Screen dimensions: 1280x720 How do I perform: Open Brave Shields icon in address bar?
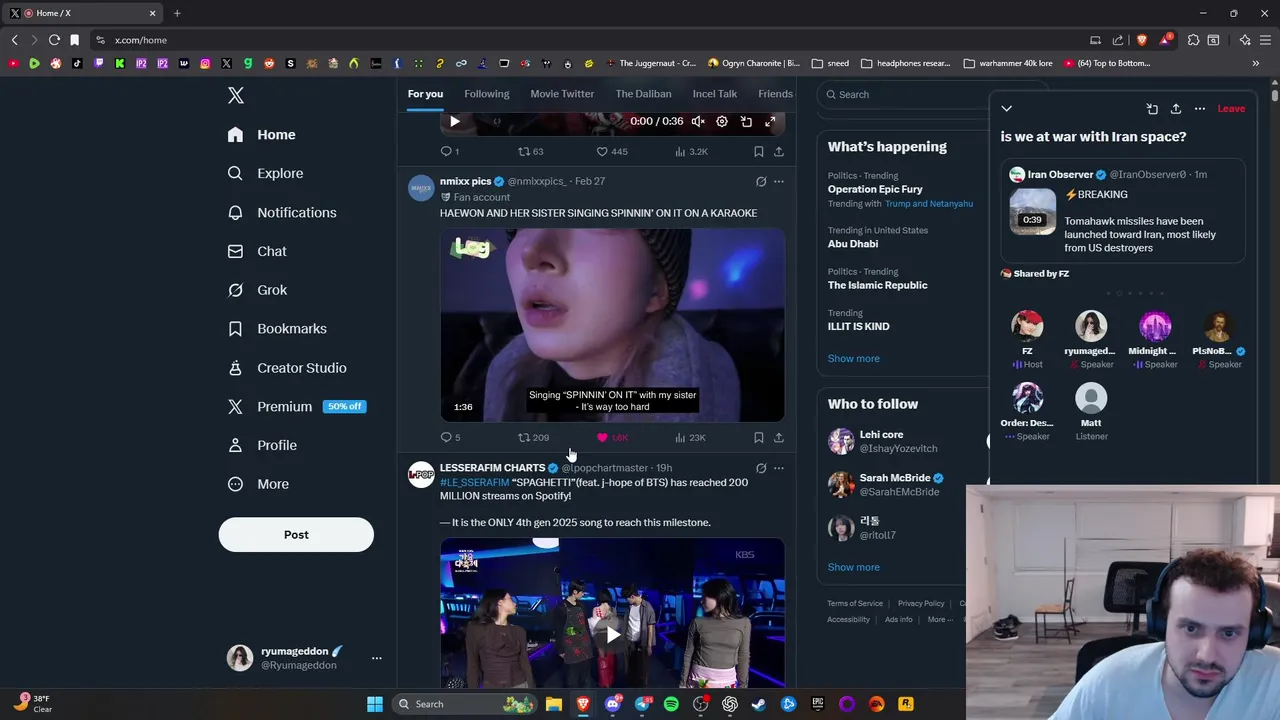pyautogui.click(x=1142, y=40)
